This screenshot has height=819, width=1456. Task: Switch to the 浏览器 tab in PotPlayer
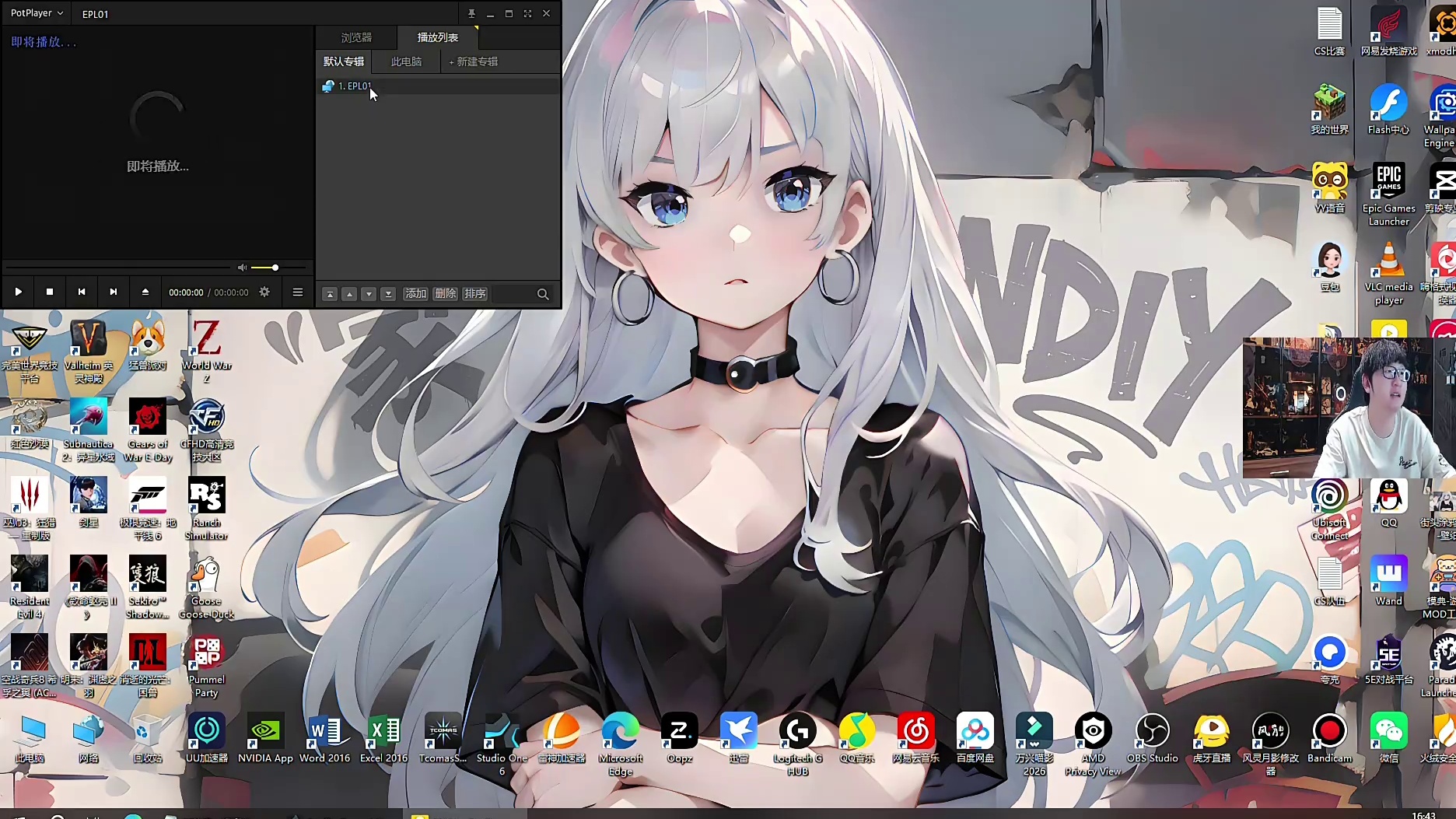click(356, 37)
